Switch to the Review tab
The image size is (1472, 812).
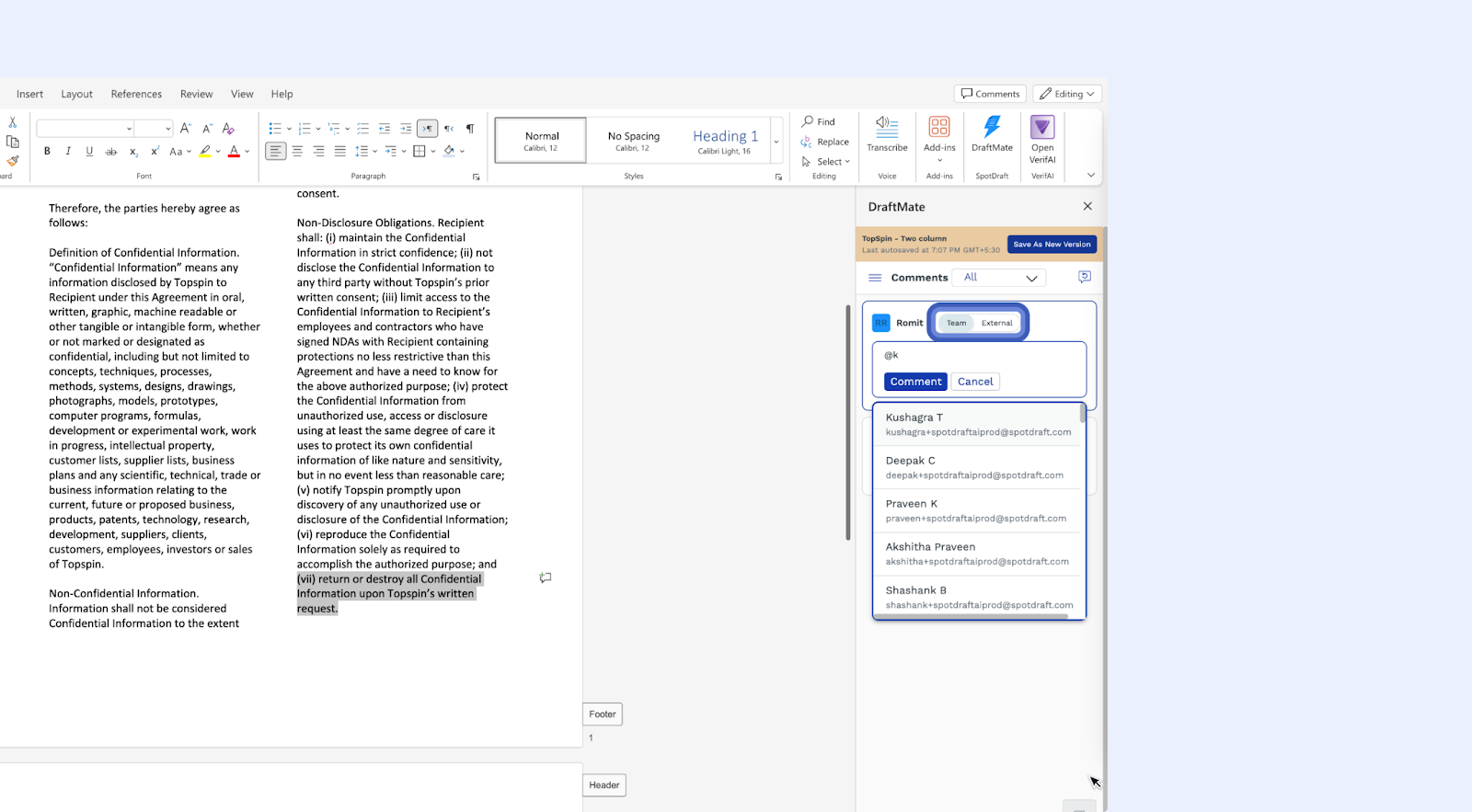[x=196, y=94]
